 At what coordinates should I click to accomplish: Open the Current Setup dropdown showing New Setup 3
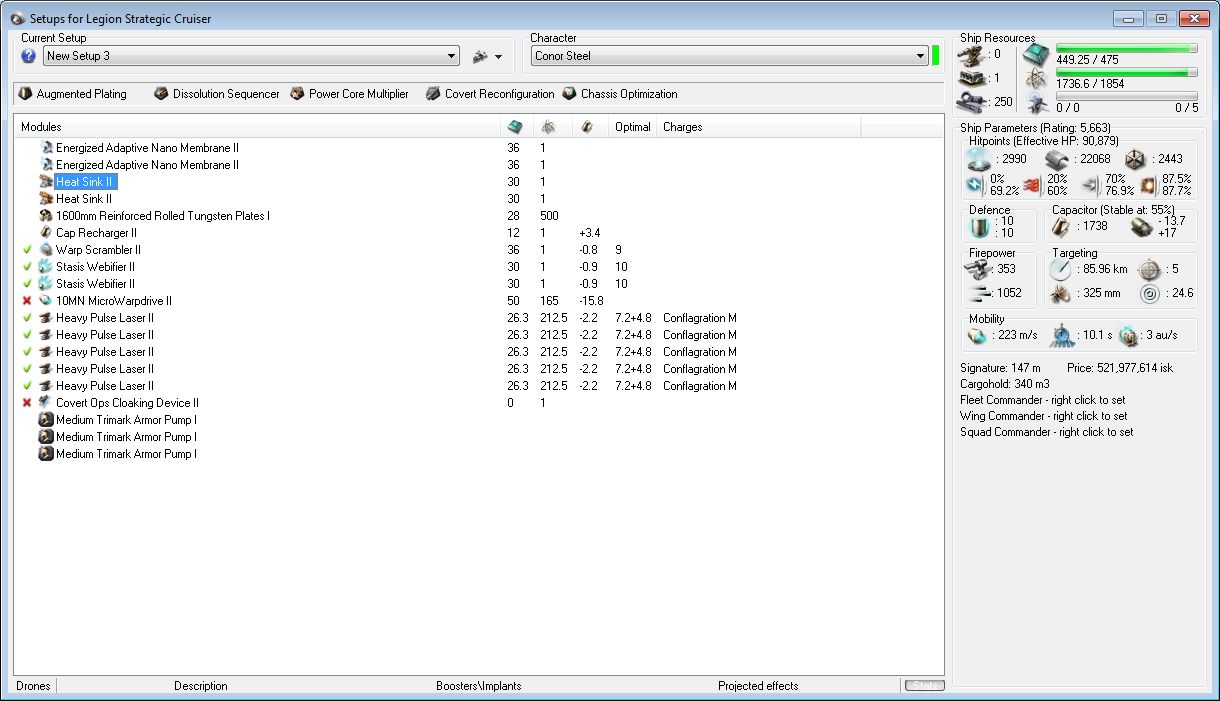coord(251,56)
